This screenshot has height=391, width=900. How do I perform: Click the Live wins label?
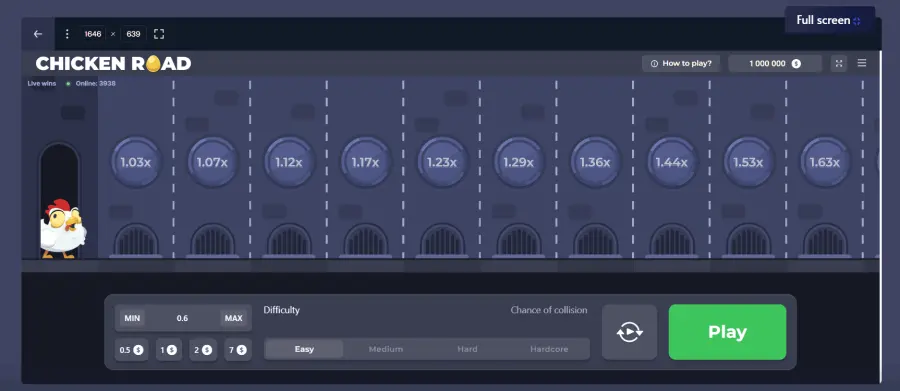click(x=42, y=83)
